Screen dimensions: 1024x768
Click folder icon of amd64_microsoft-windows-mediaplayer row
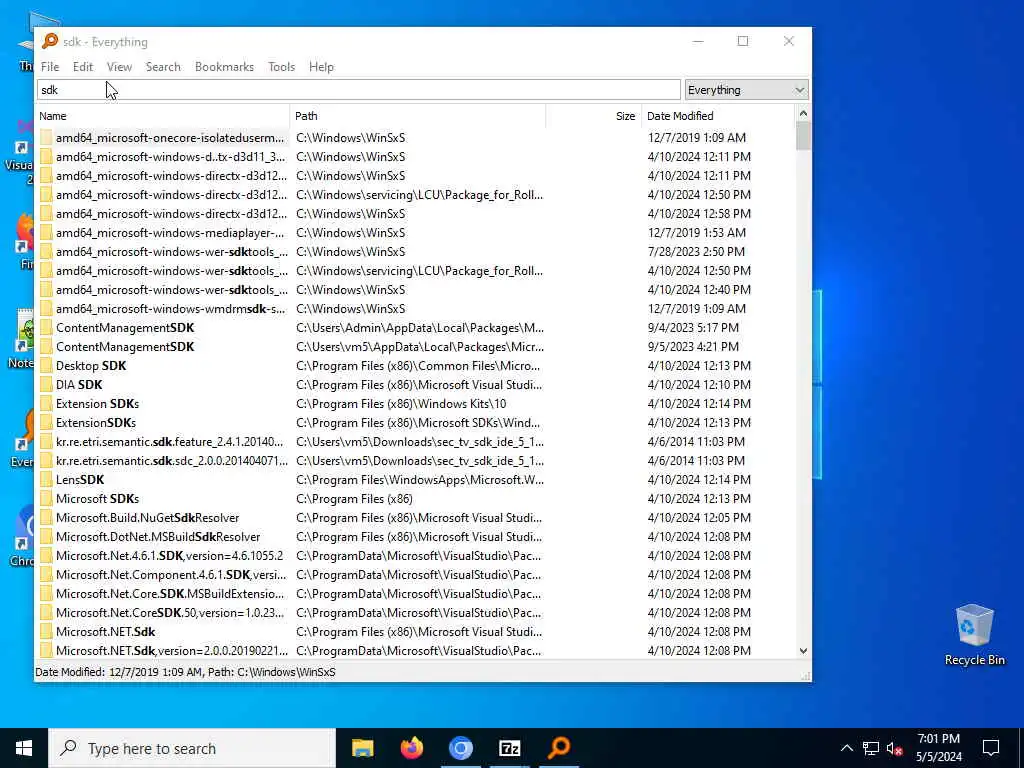[46, 232]
